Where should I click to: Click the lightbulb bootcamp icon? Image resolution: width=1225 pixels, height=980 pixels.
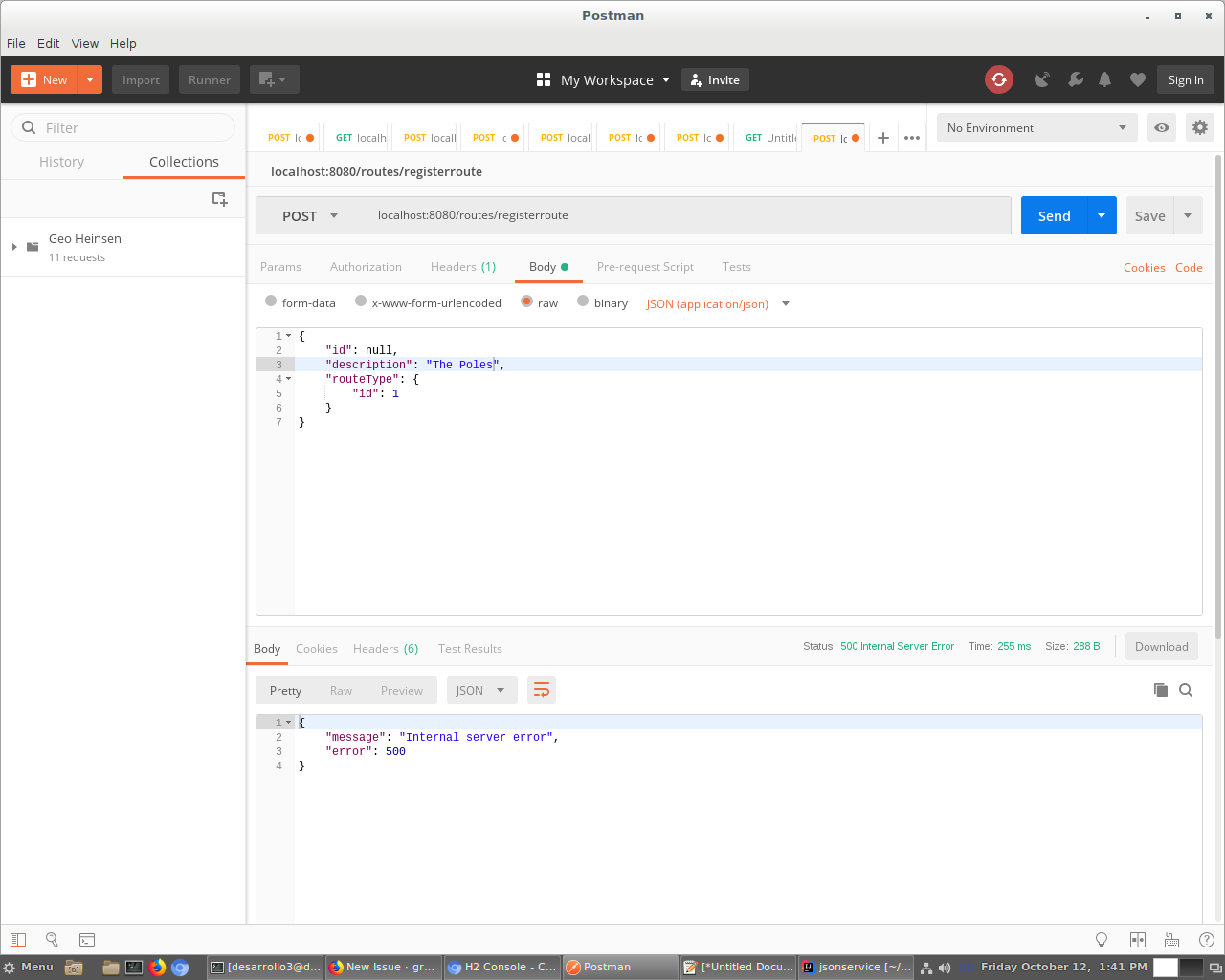(x=1102, y=940)
